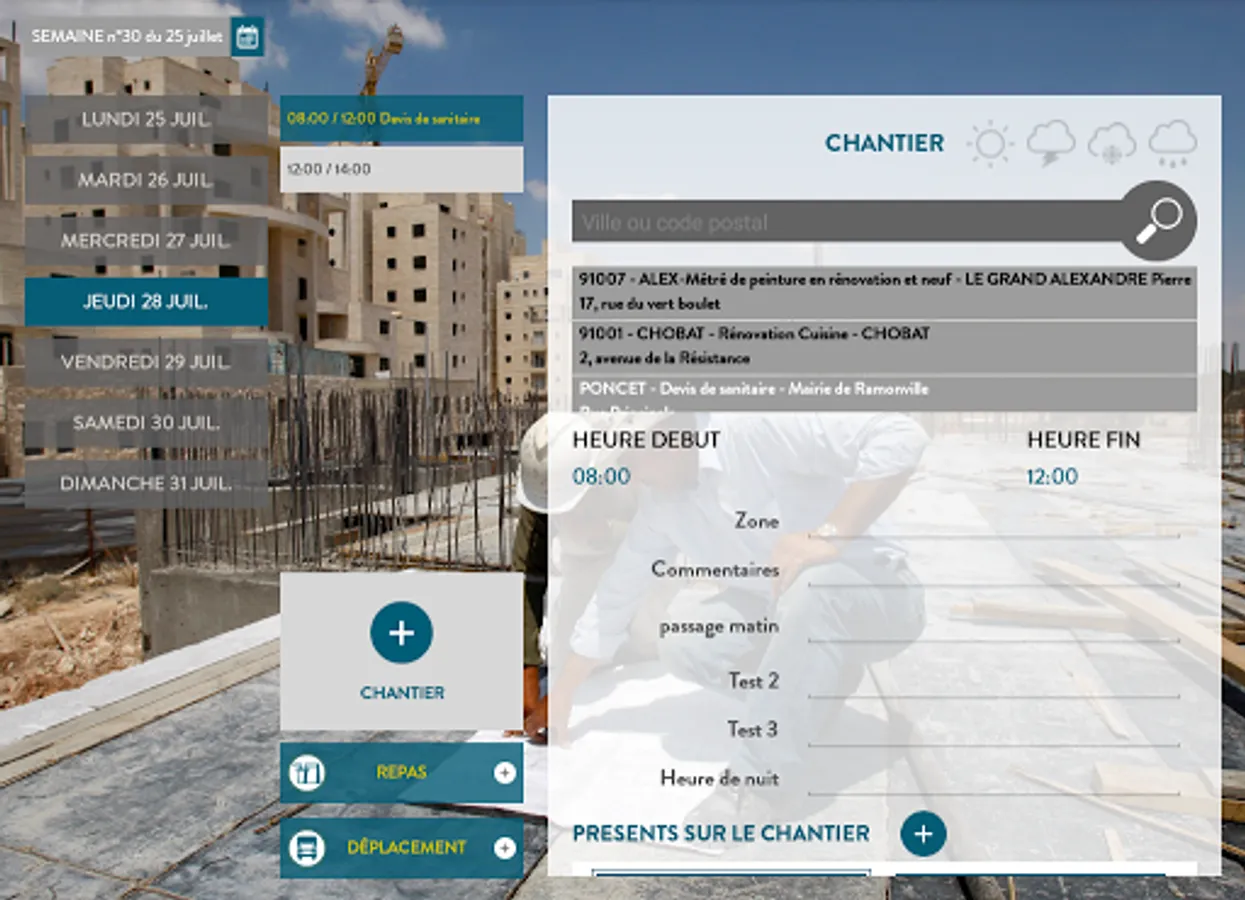Click the plus icon on the Déplacement button
Viewport: 1245px width, 900px height.
[505, 848]
